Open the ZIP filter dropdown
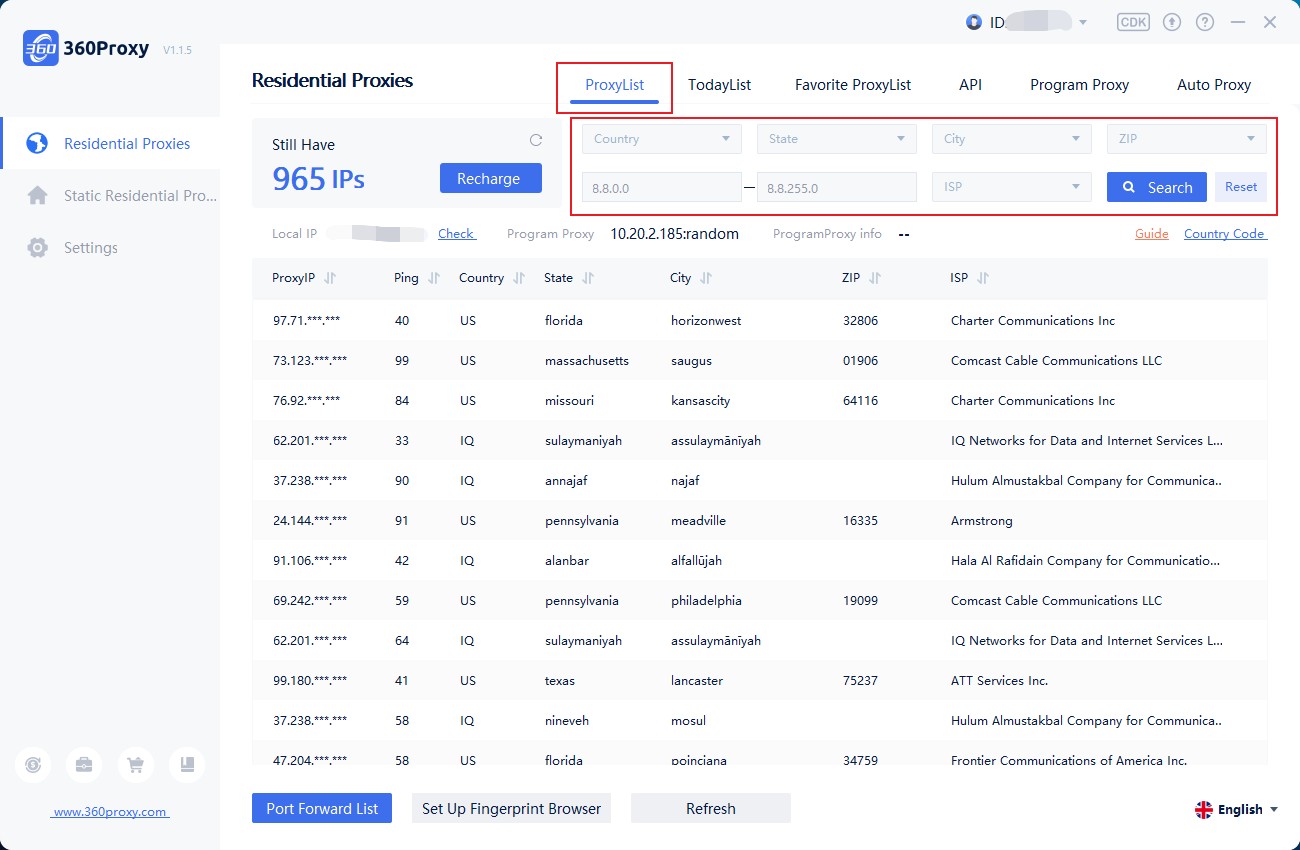This screenshot has height=850, width=1300. pyautogui.click(x=1187, y=139)
